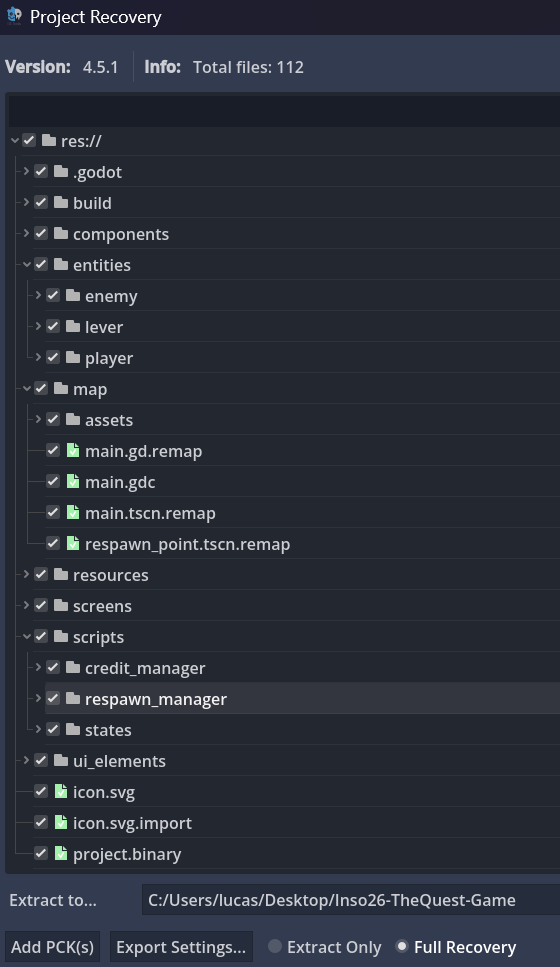Select the ui_elements tree item
Screen dimensions: 560x967
coord(119,761)
